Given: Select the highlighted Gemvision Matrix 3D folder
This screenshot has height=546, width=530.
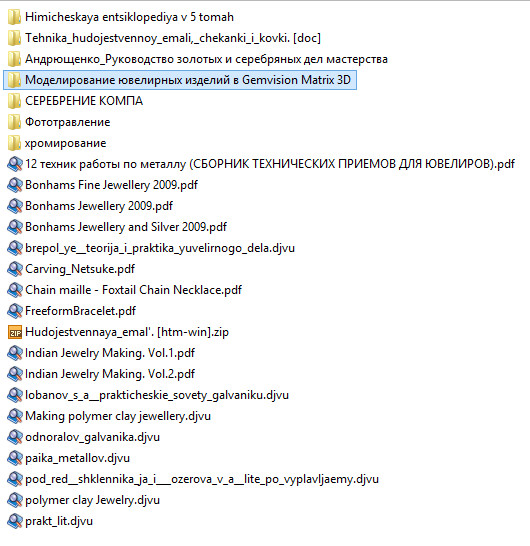Looking at the screenshot, I should (180, 80).
